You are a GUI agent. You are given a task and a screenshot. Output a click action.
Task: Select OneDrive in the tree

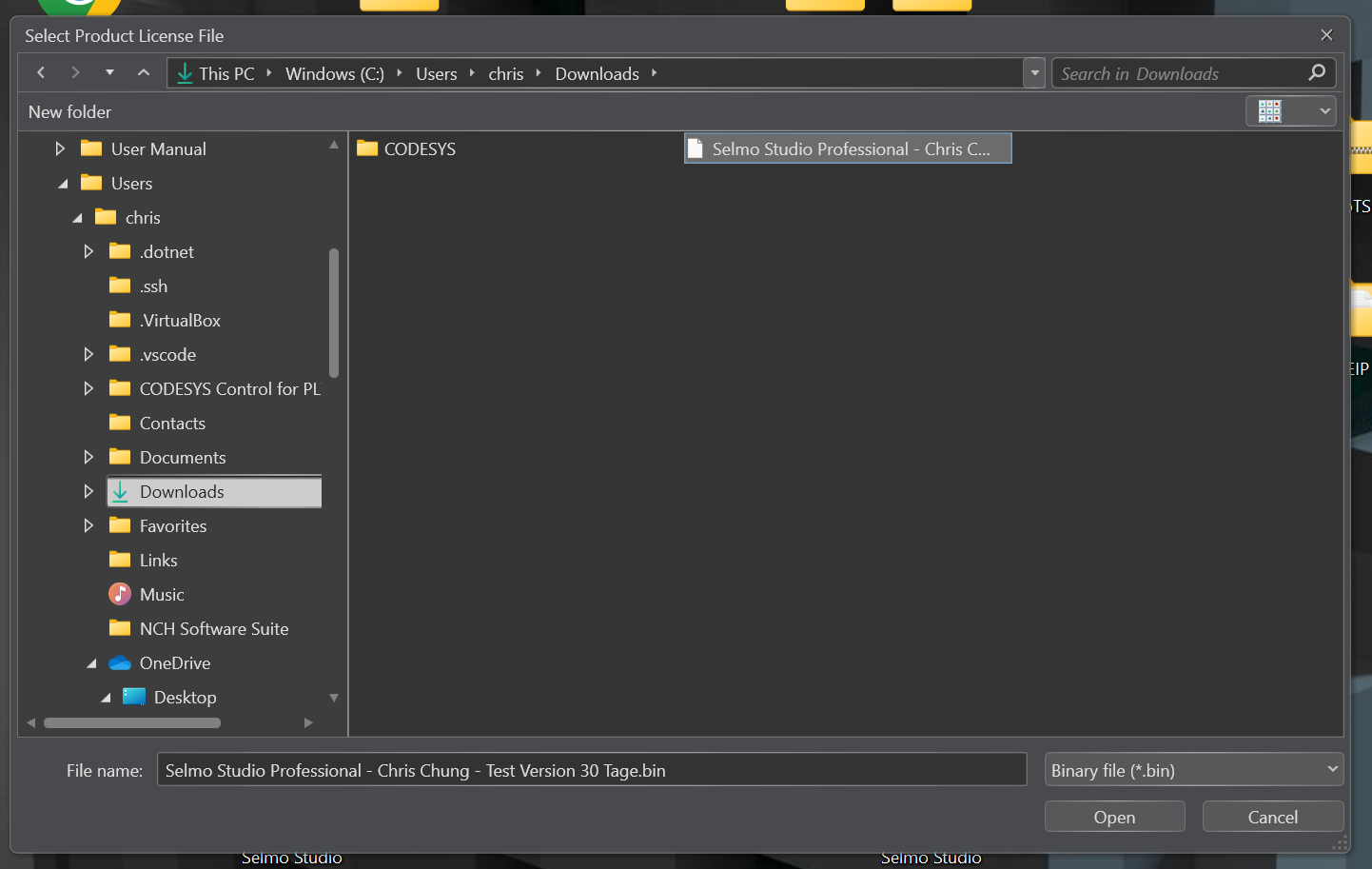(175, 662)
